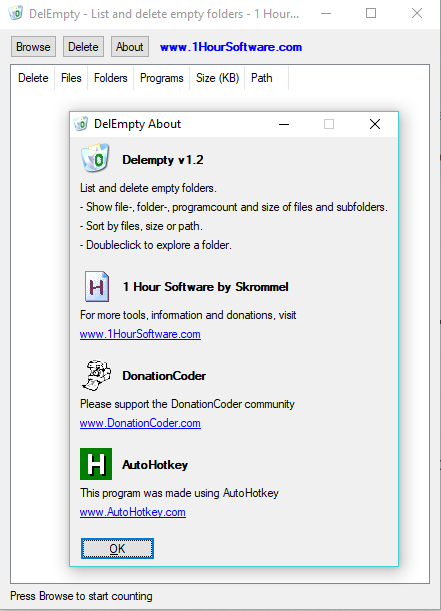
Task: Click the 'AutoHotkey' heading text
Action: [155, 464]
